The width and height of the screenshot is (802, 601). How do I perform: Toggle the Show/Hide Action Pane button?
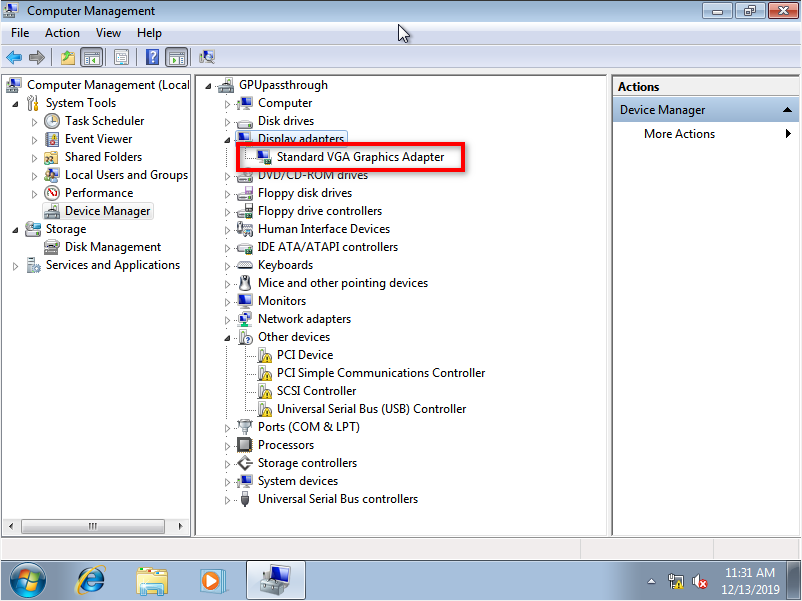pos(177,58)
